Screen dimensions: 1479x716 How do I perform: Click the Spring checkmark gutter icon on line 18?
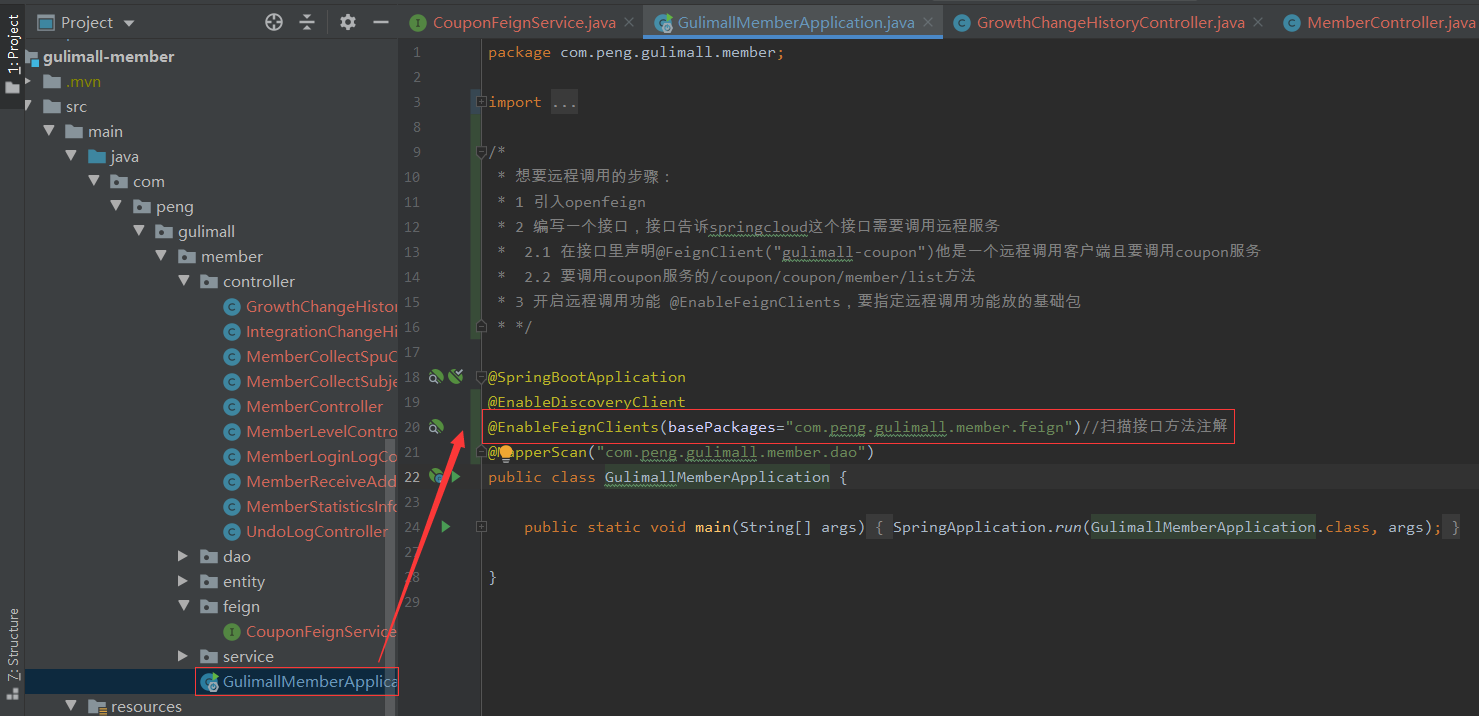pos(456,377)
